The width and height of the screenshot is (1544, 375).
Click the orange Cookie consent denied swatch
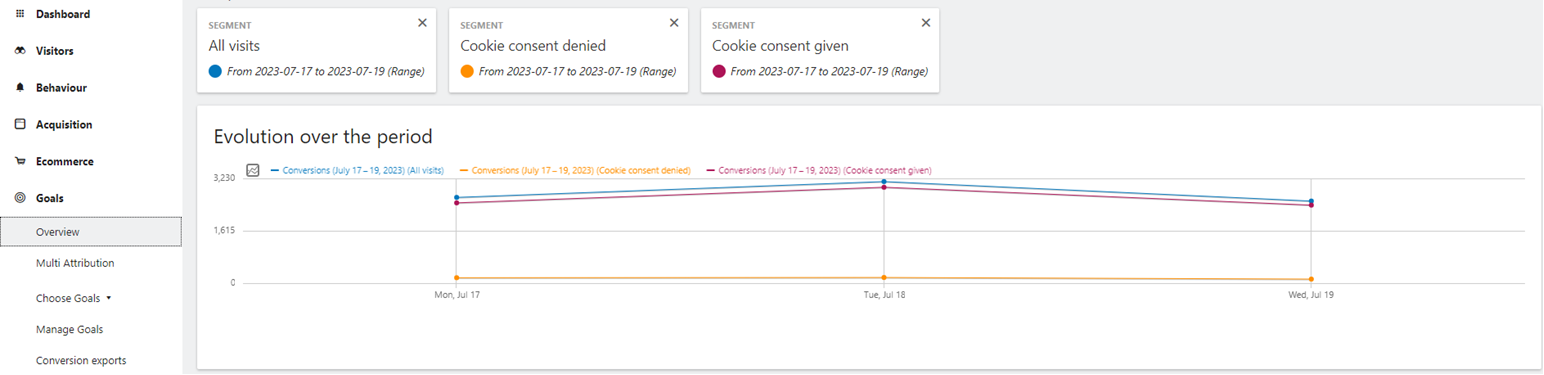pyautogui.click(x=467, y=71)
